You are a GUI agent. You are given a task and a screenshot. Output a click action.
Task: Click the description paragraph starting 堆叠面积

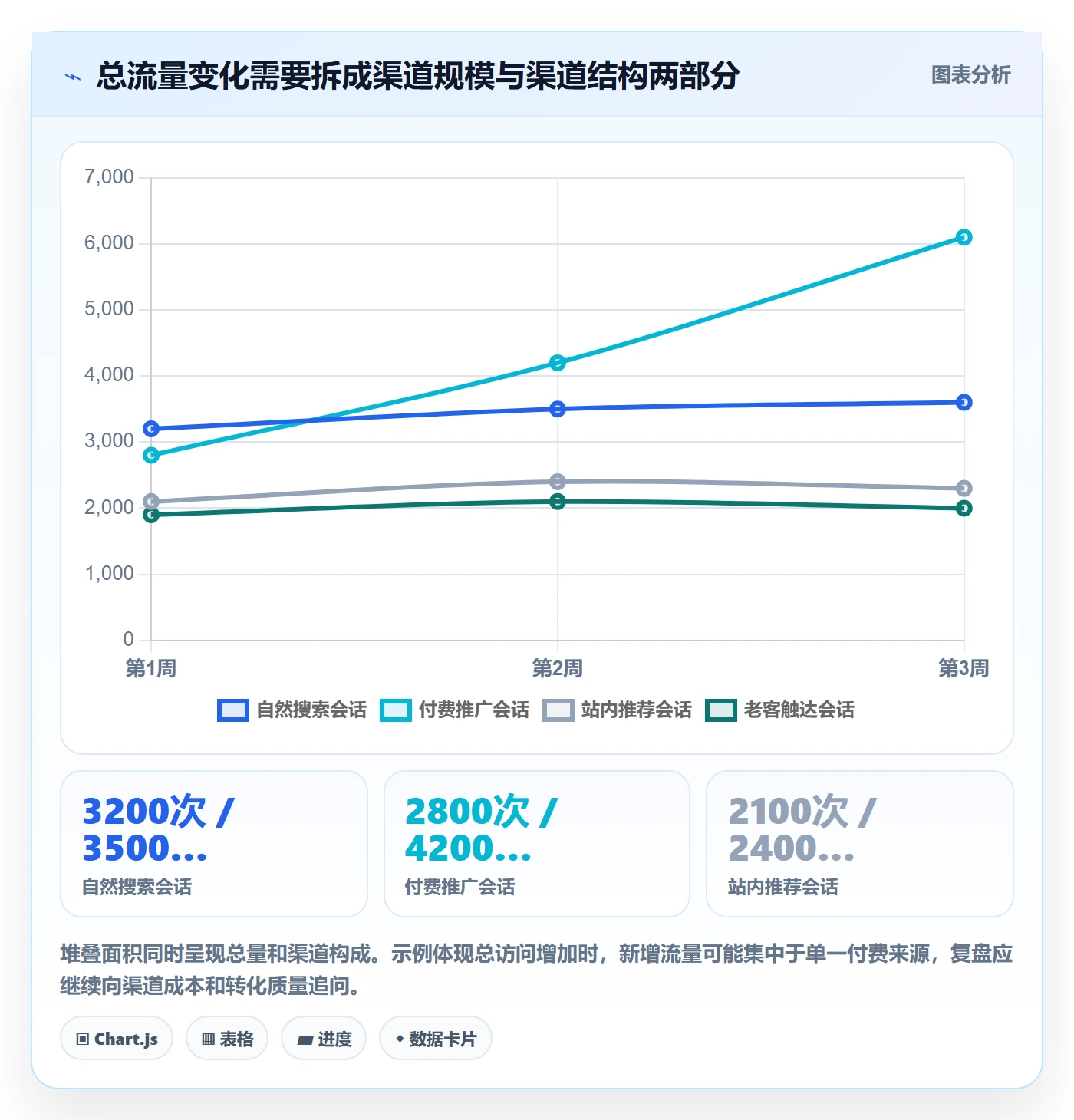tap(537, 970)
